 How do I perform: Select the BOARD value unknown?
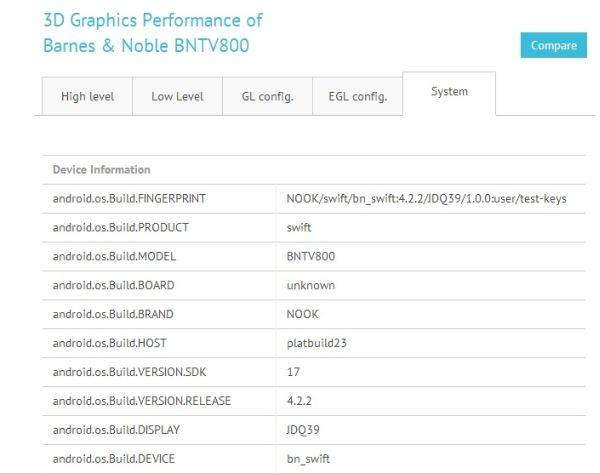pyautogui.click(x=311, y=285)
